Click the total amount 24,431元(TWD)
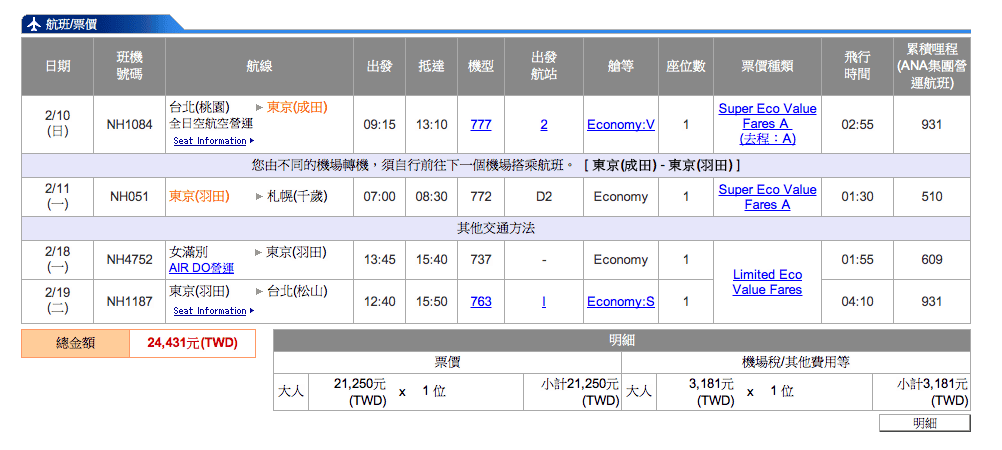 pyautogui.click(x=192, y=343)
